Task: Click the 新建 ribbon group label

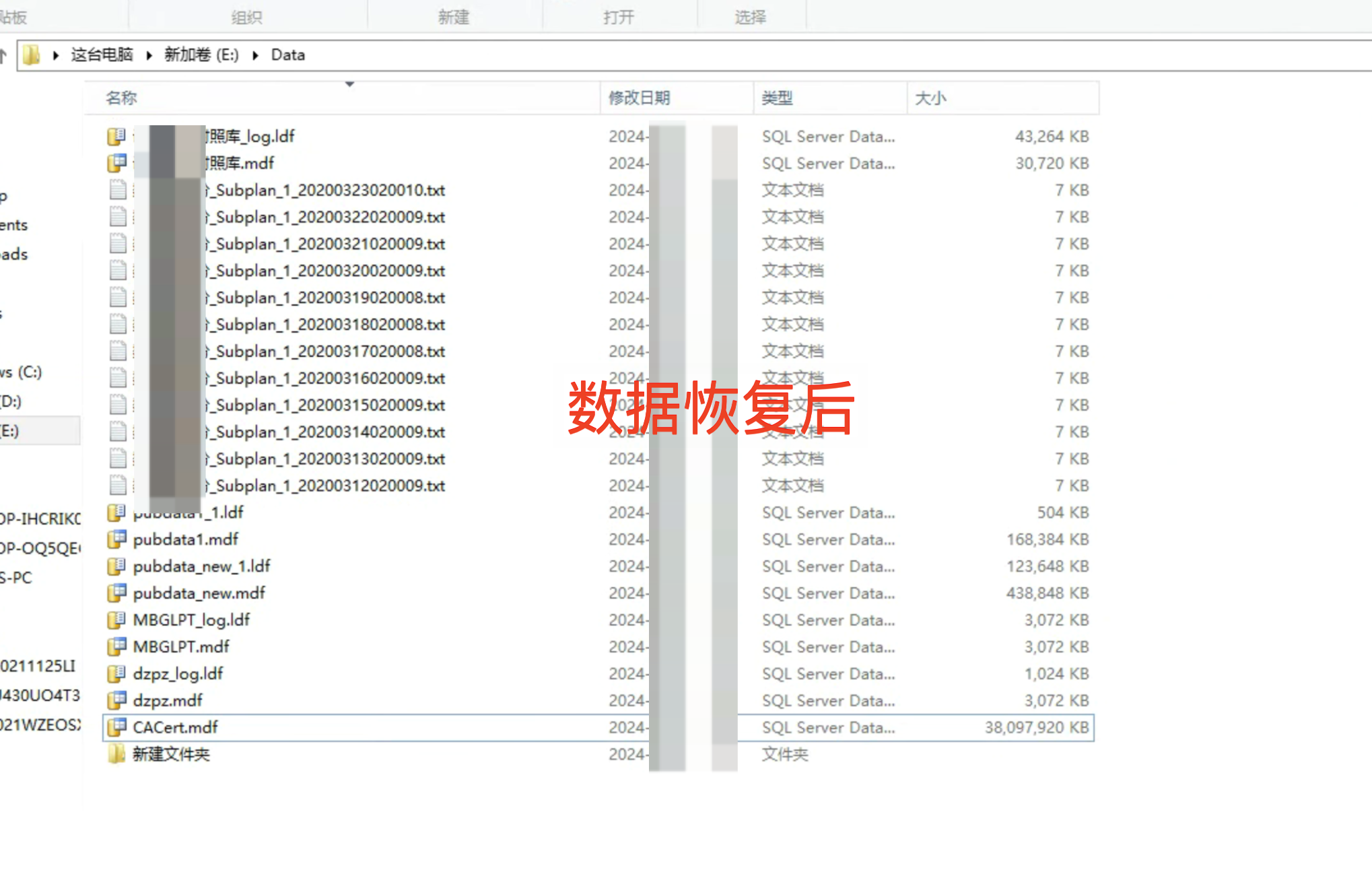Action: [453, 18]
